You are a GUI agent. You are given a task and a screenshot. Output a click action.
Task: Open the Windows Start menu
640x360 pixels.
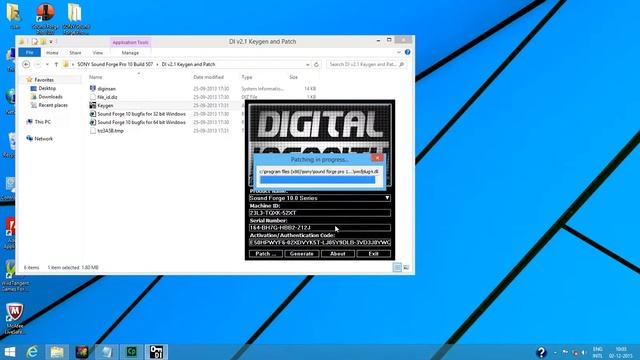click(x=9, y=352)
